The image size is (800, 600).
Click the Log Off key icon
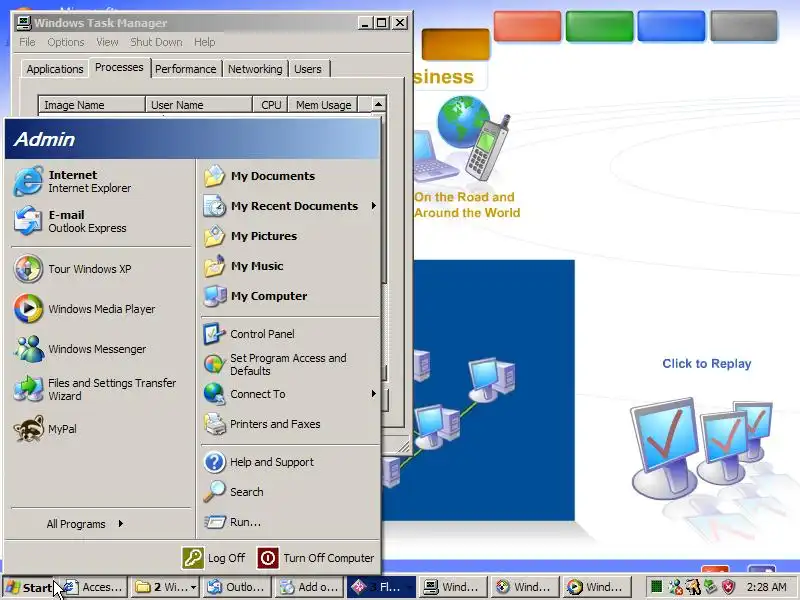coord(193,558)
